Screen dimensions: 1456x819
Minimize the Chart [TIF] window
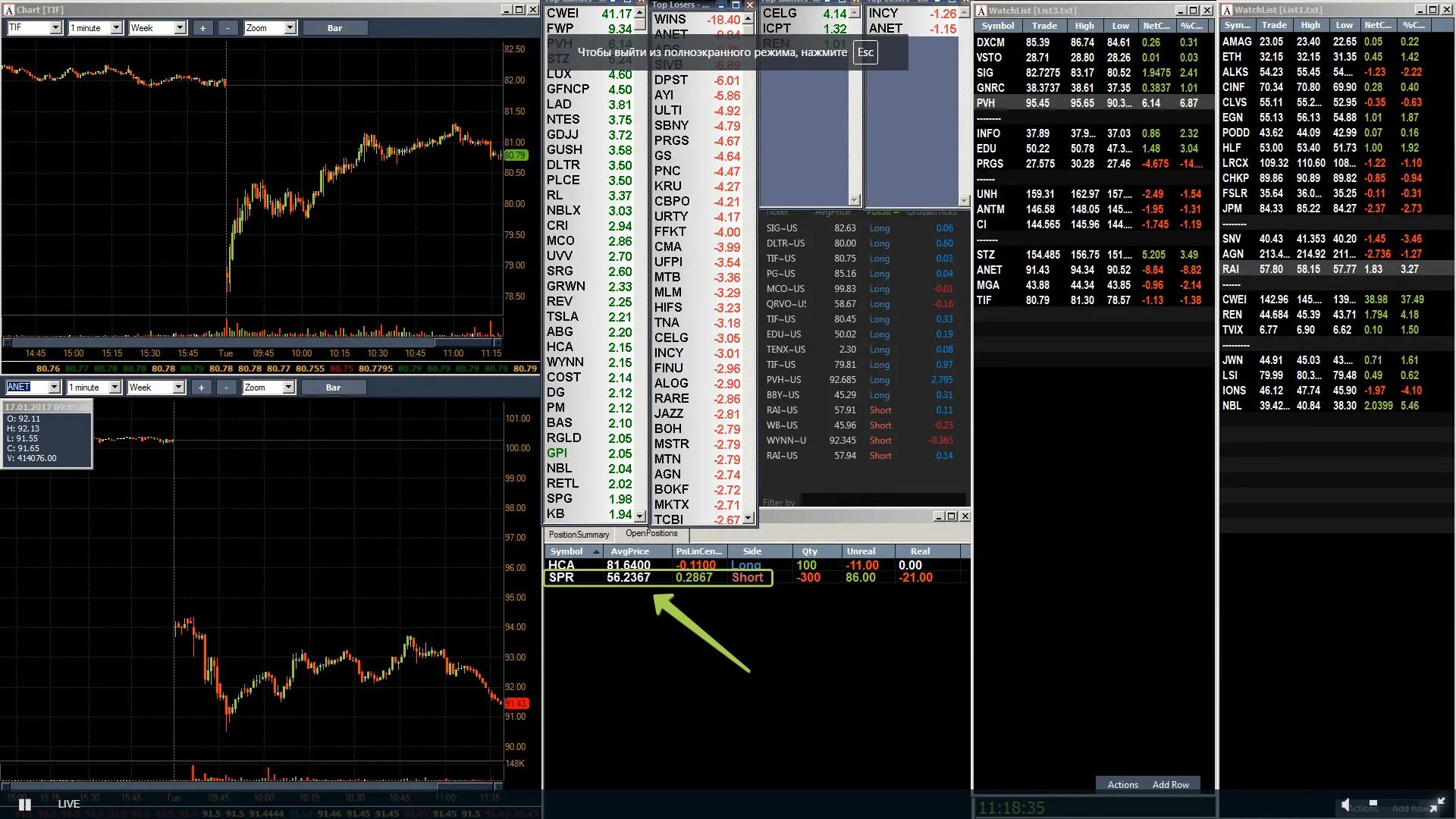point(507,10)
